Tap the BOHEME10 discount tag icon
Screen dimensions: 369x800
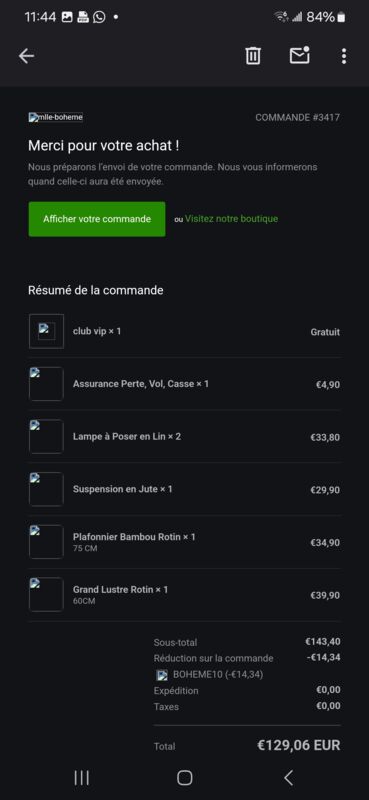click(162, 675)
